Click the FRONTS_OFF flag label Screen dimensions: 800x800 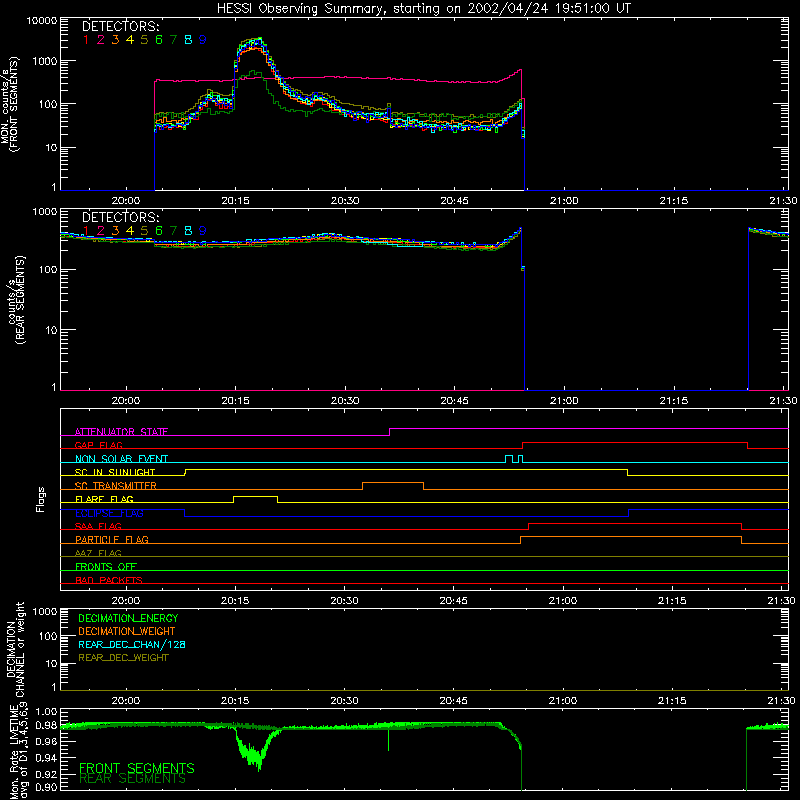[x=106, y=566]
